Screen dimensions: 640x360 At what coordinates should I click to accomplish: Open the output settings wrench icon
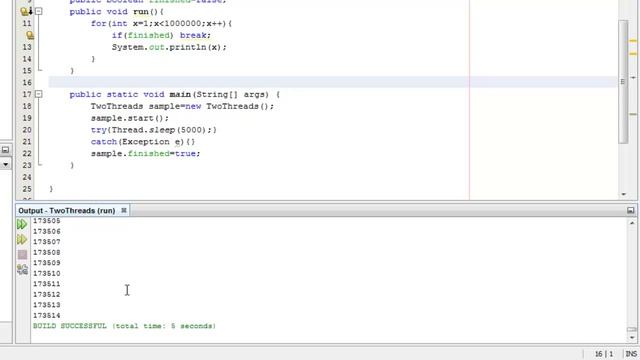22,269
